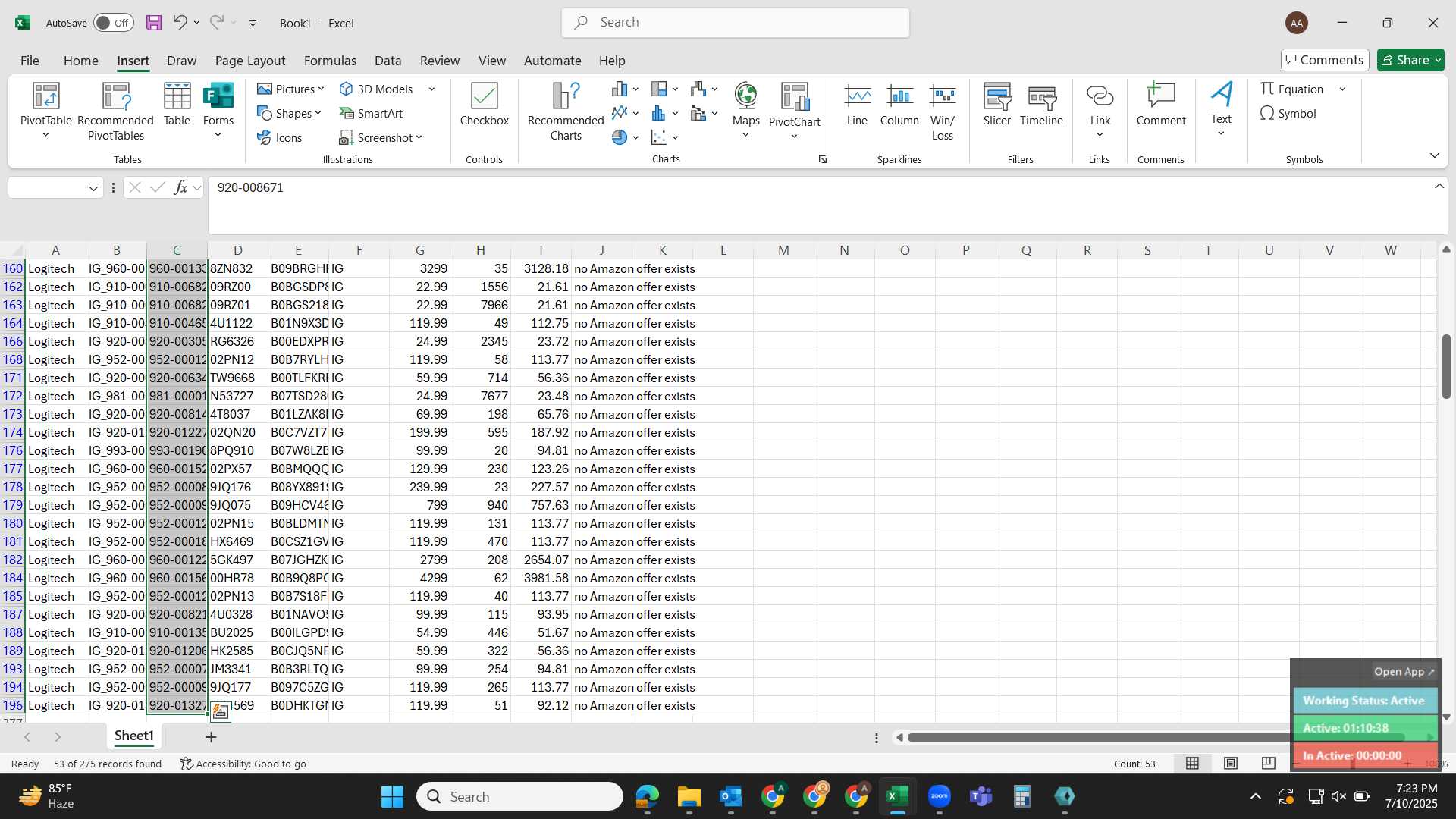Add a new Comment from ribbon
This screenshot has height=819, width=1456.
[x=1160, y=105]
